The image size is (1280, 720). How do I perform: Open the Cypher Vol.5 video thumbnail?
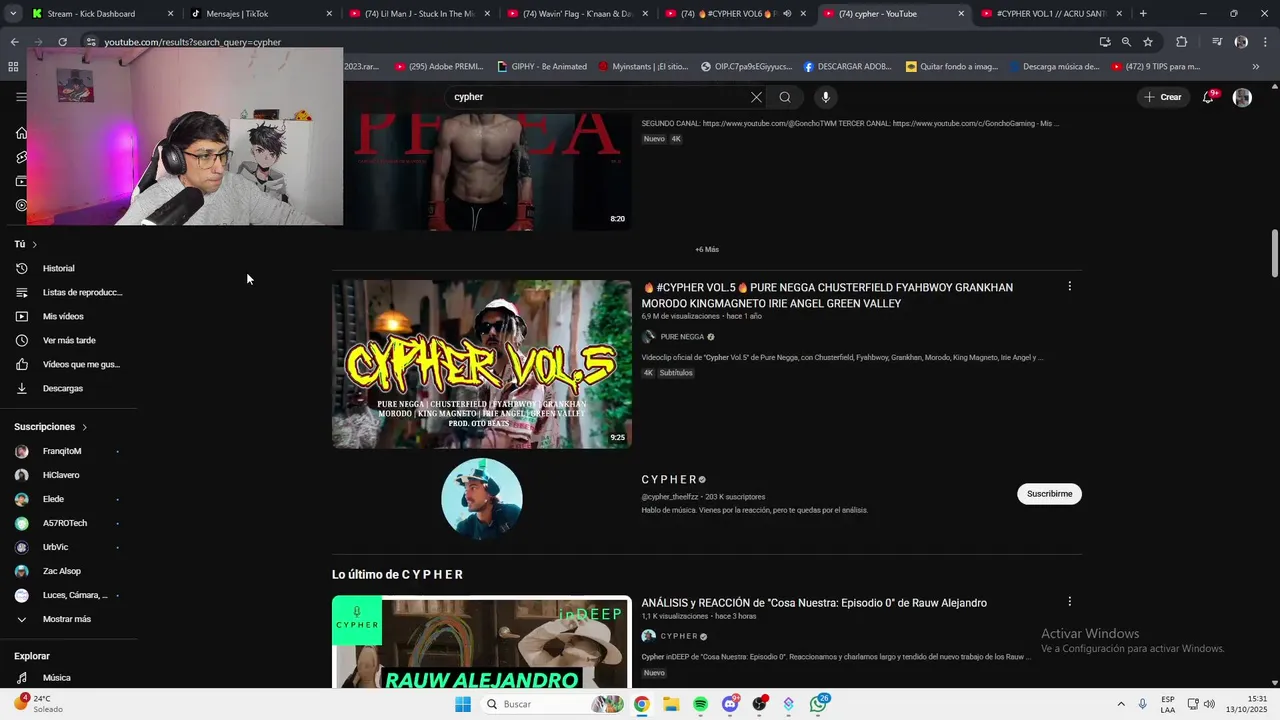(x=482, y=364)
